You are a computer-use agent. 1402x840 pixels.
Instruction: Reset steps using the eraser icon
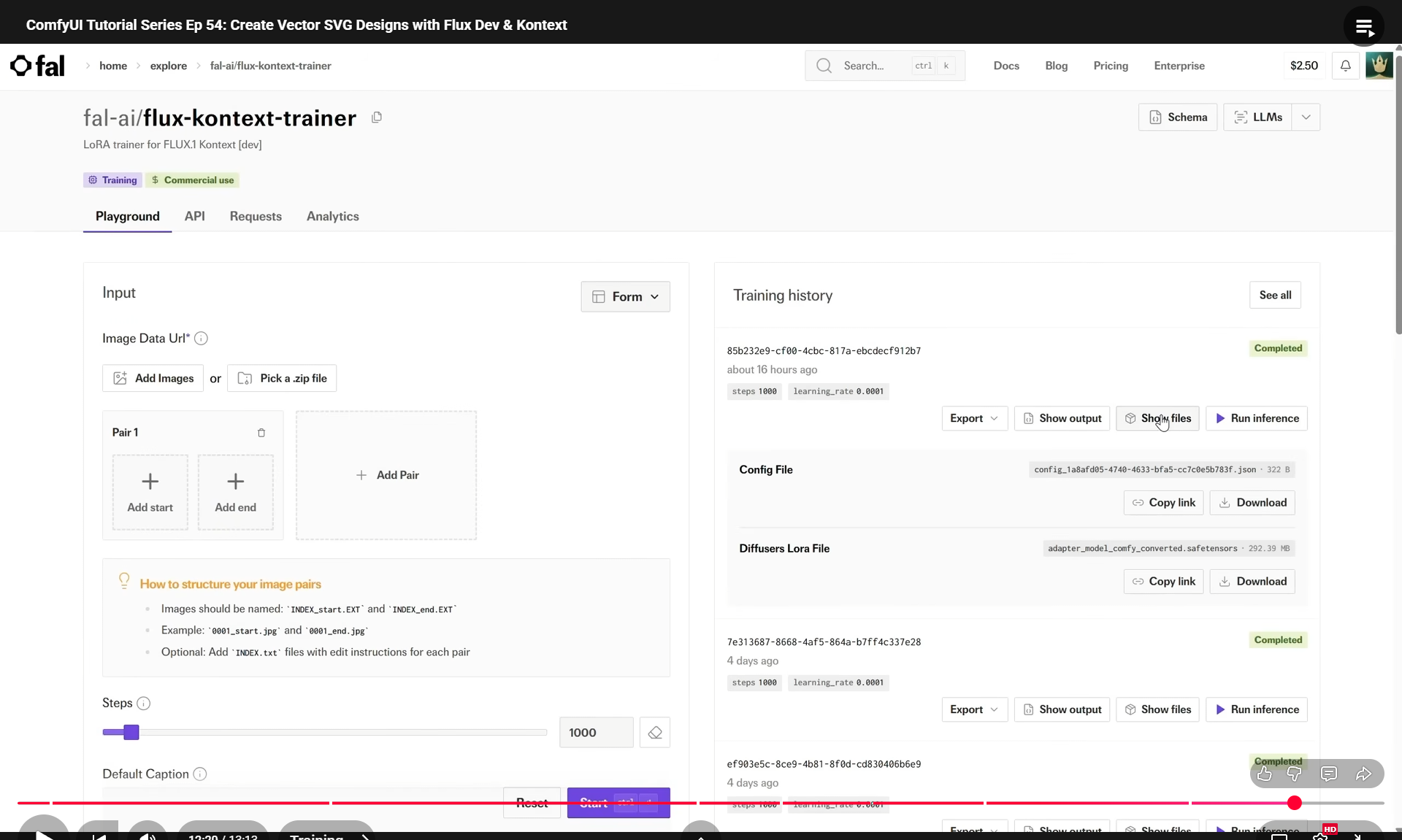[x=655, y=733]
